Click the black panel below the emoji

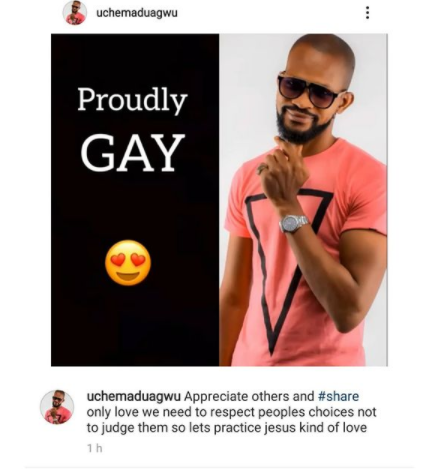pyautogui.click(x=135, y=327)
